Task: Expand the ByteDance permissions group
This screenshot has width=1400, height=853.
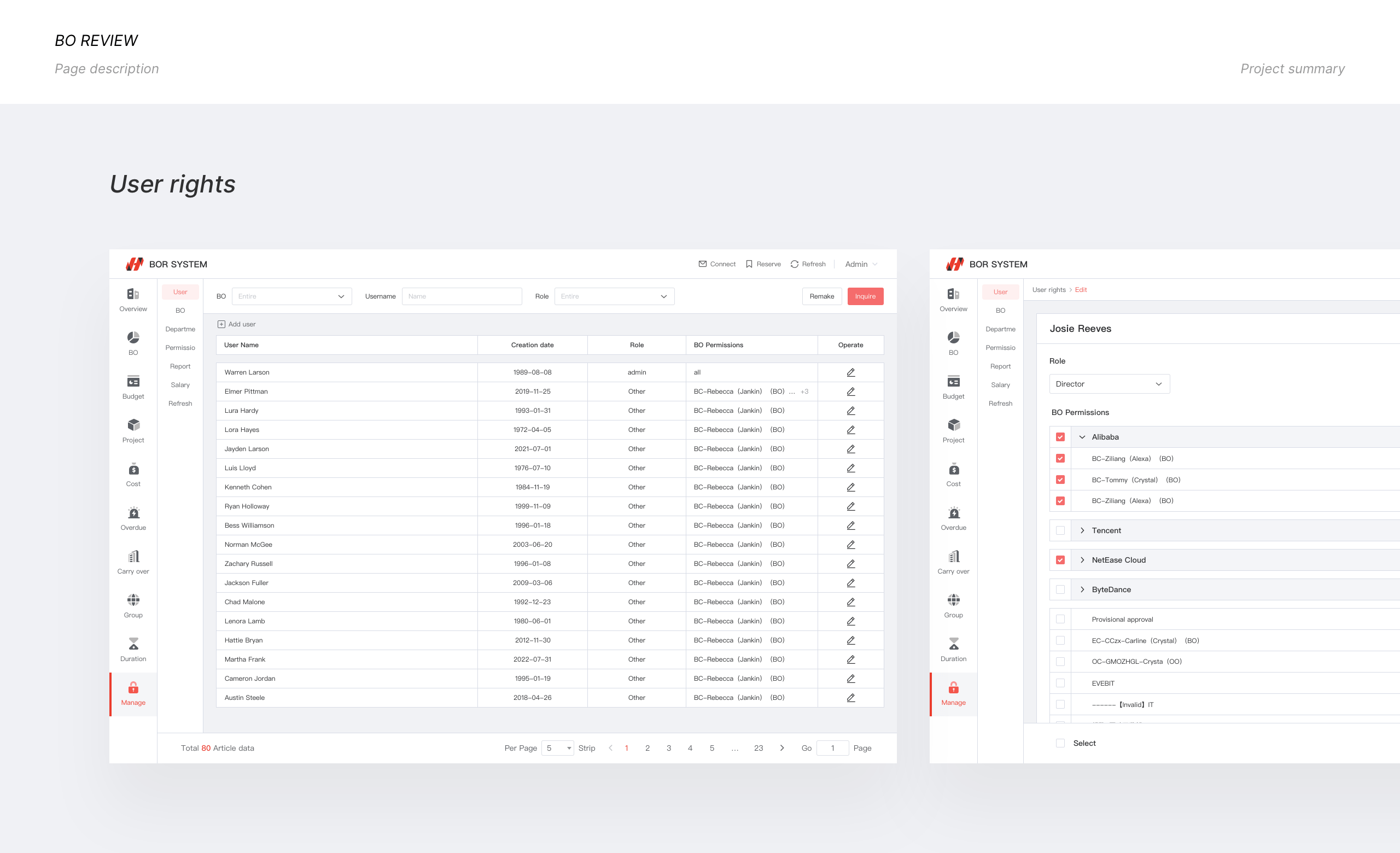Action: click(x=1082, y=589)
